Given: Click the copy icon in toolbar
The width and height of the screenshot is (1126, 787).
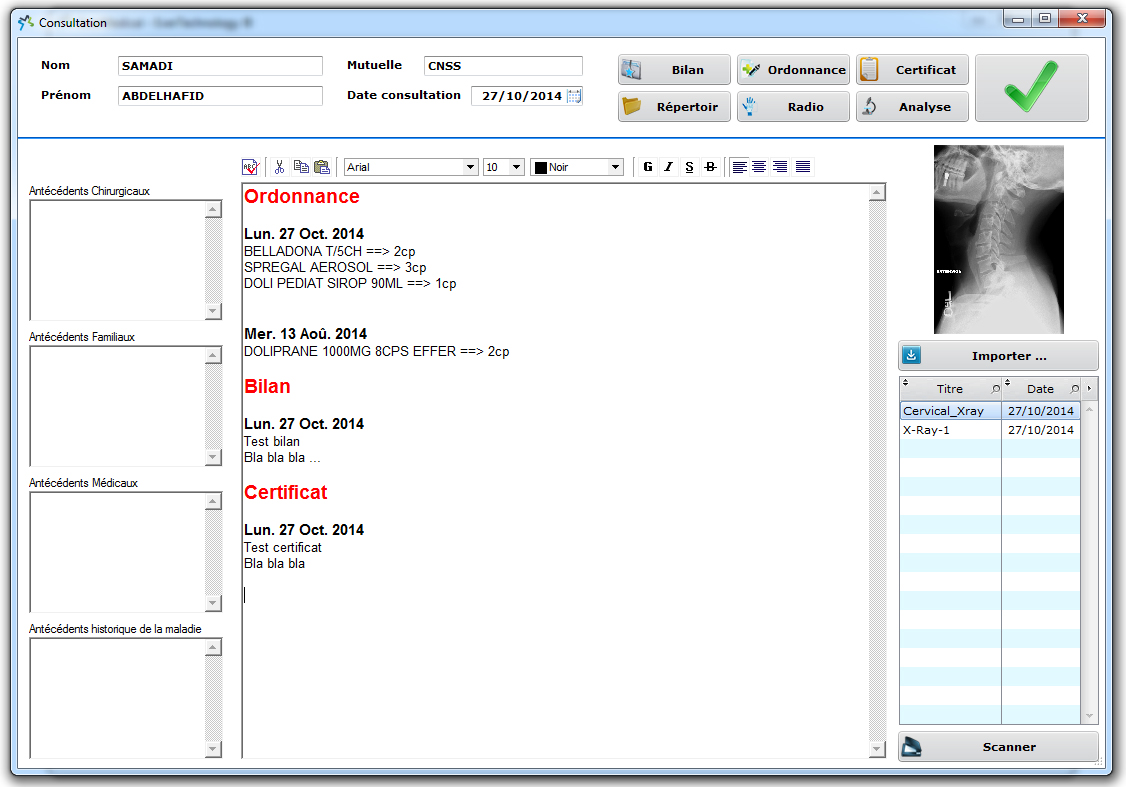Looking at the screenshot, I should [x=301, y=167].
